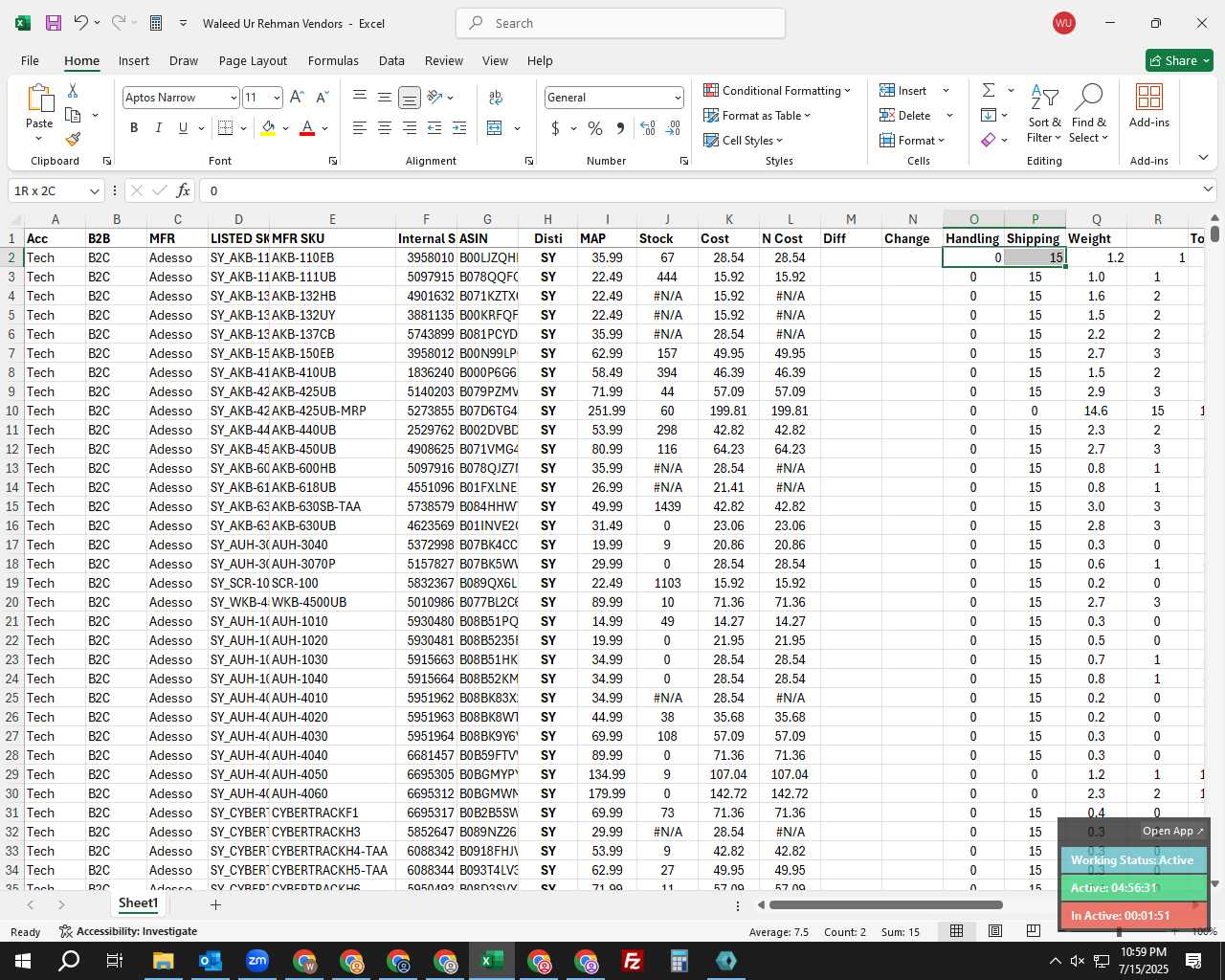The width and height of the screenshot is (1225, 980).
Task: Open the Add-ins gallery
Action: click(1149, 105)
